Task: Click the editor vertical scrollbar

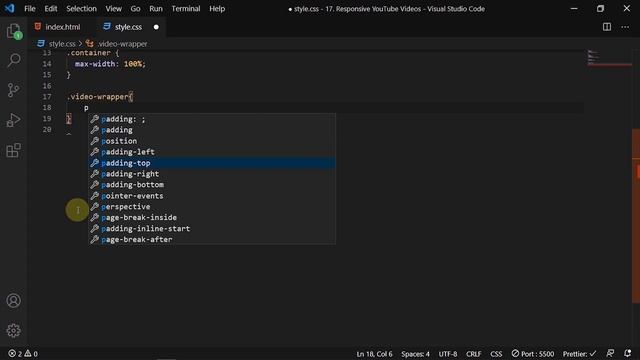Action: (636, 216)
